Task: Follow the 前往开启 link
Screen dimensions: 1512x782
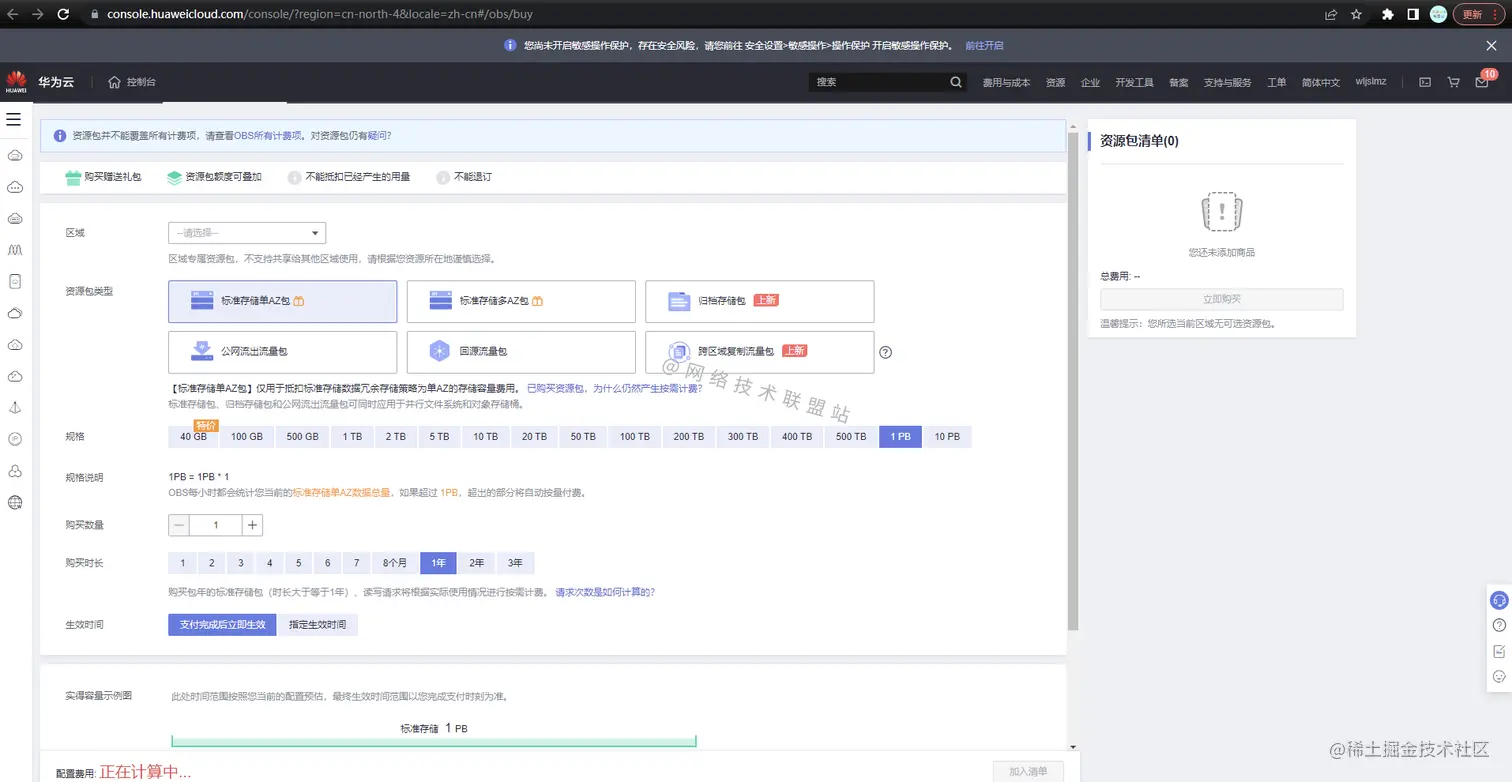Action: [x=984, y=46]
